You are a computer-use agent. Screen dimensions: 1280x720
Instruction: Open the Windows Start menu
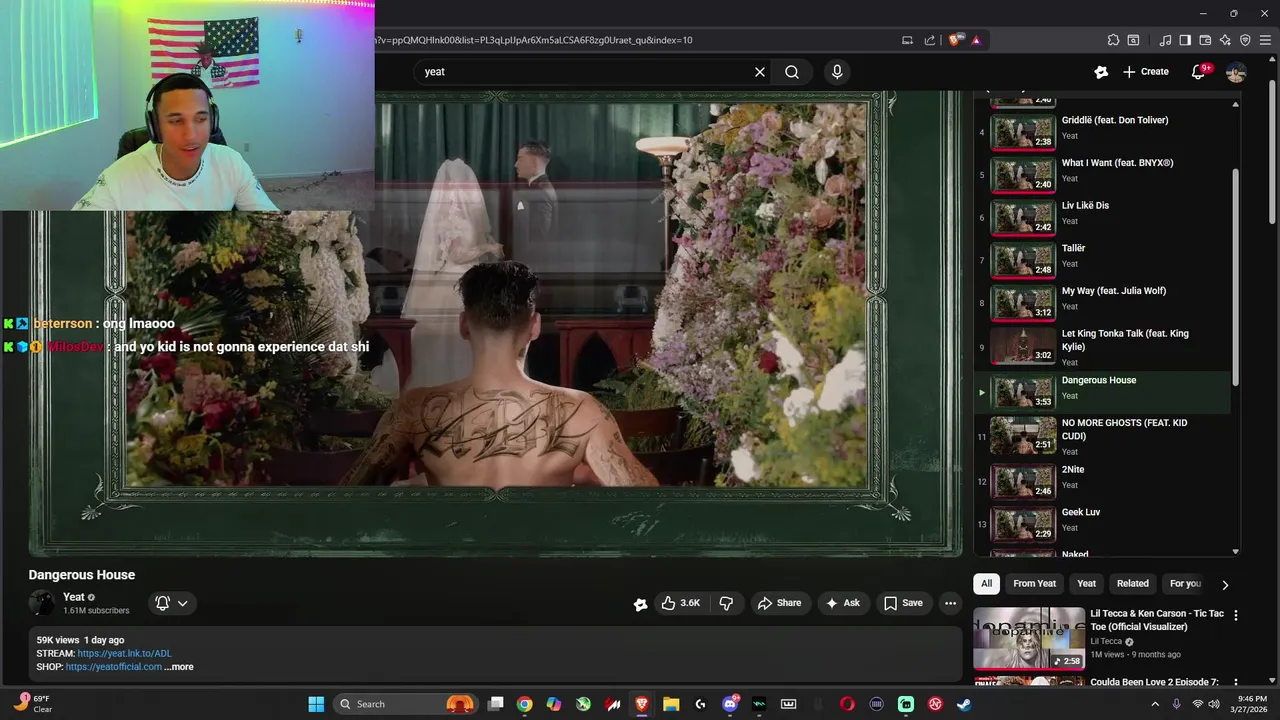click(x=316, y=704)
